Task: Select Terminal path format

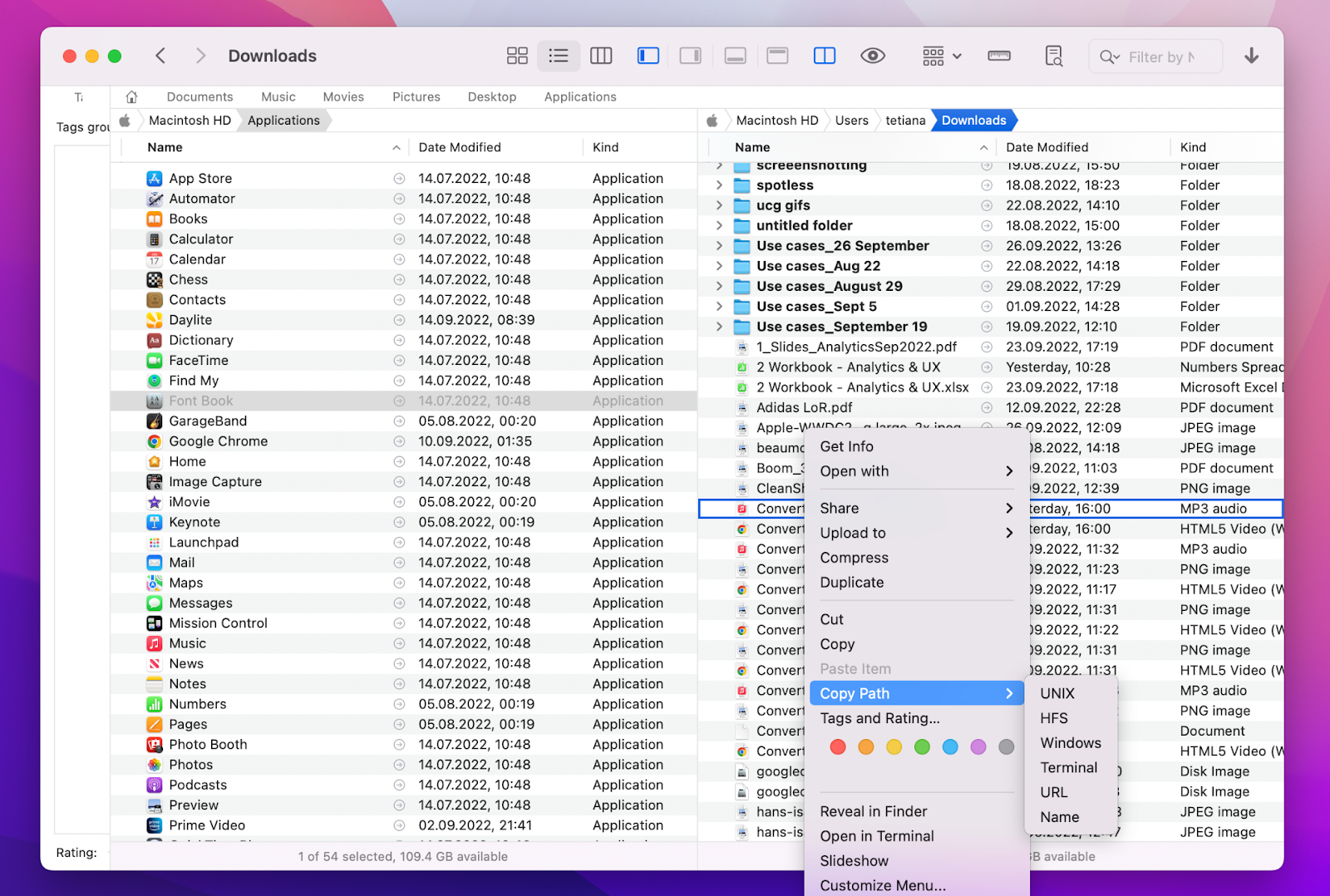Action: point(1071,768)
